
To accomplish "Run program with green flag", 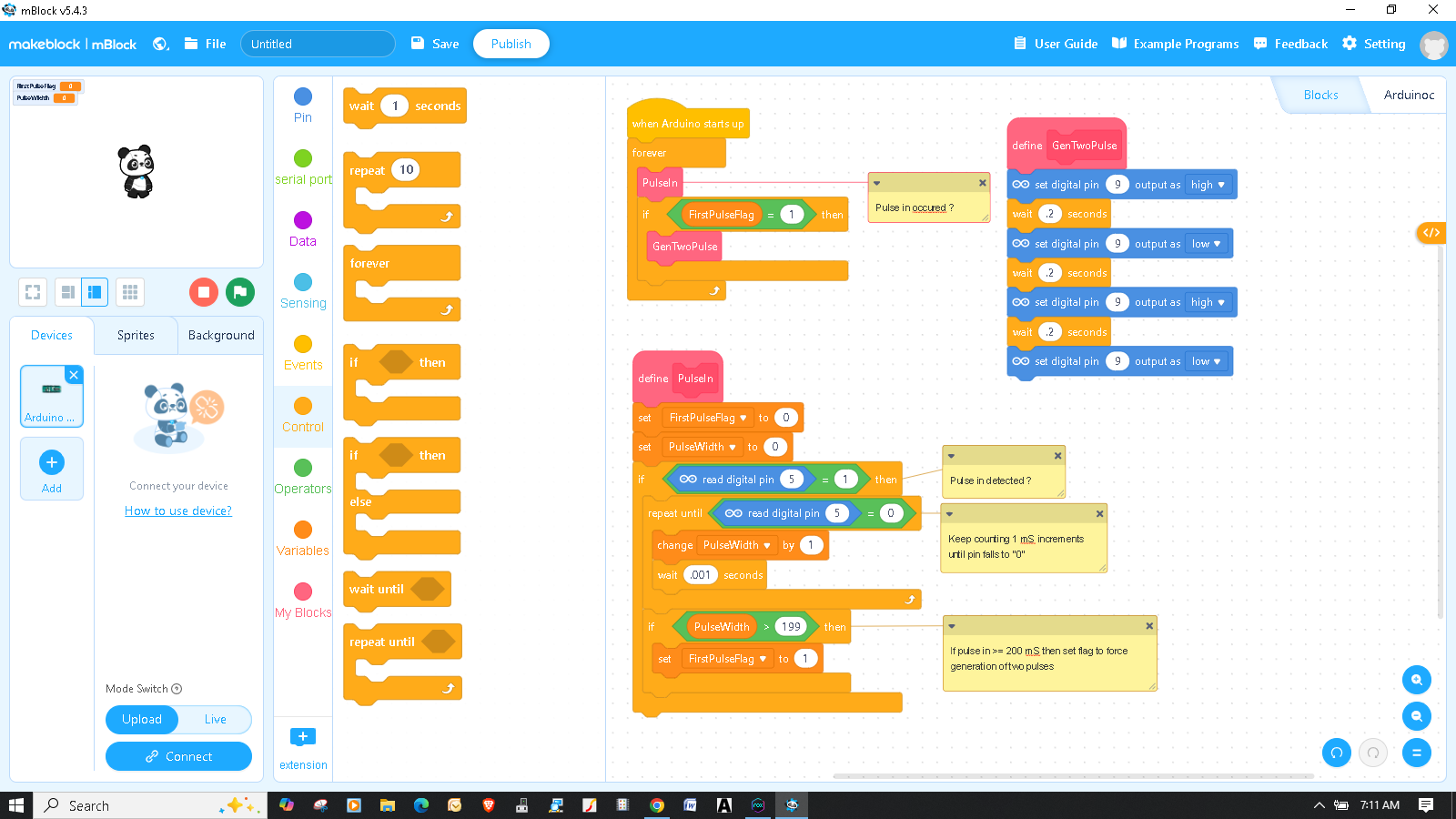I will pyautogui.click(x=240, y=292).
